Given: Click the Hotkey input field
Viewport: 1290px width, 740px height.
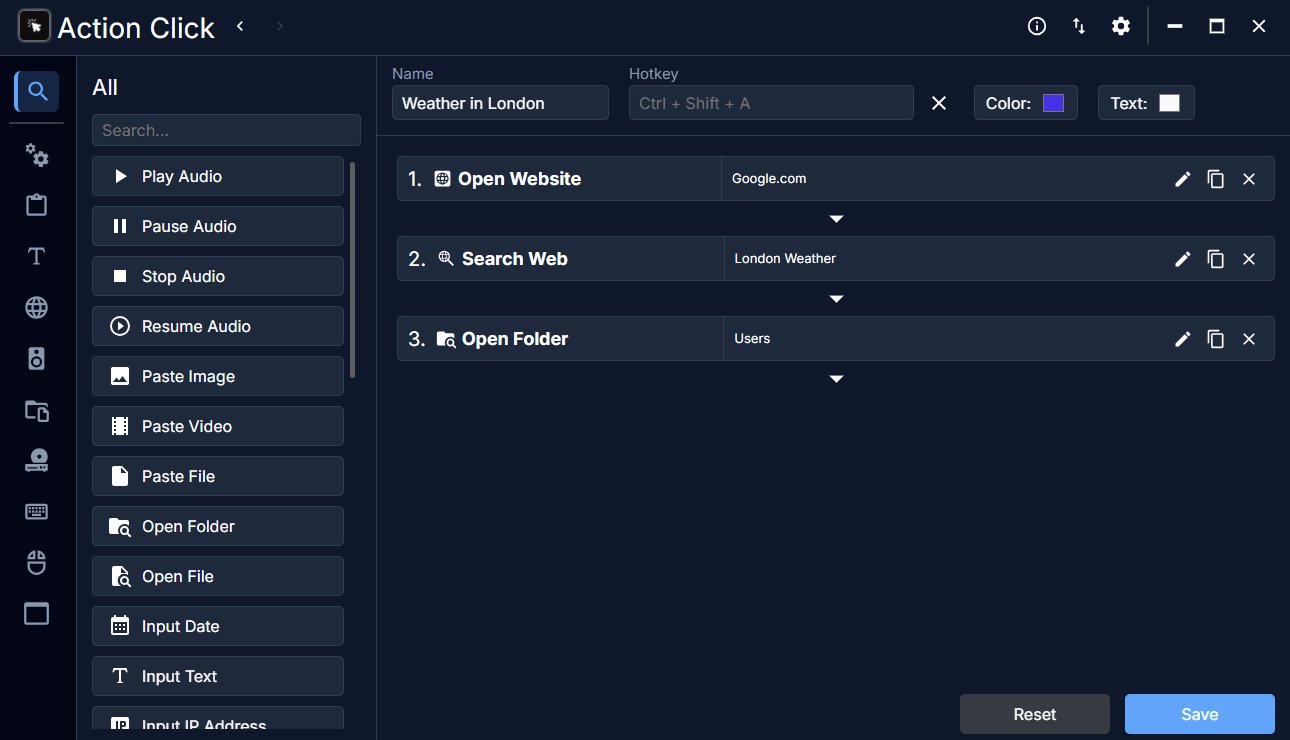Looking at the screenshot, I should coord(770,103).
